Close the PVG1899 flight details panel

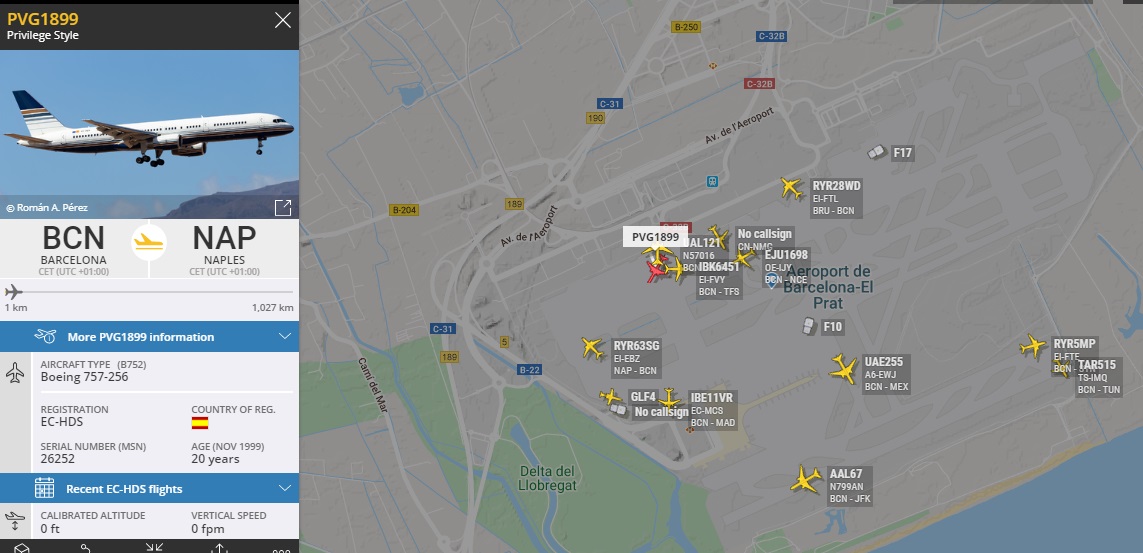coord(283,20)
